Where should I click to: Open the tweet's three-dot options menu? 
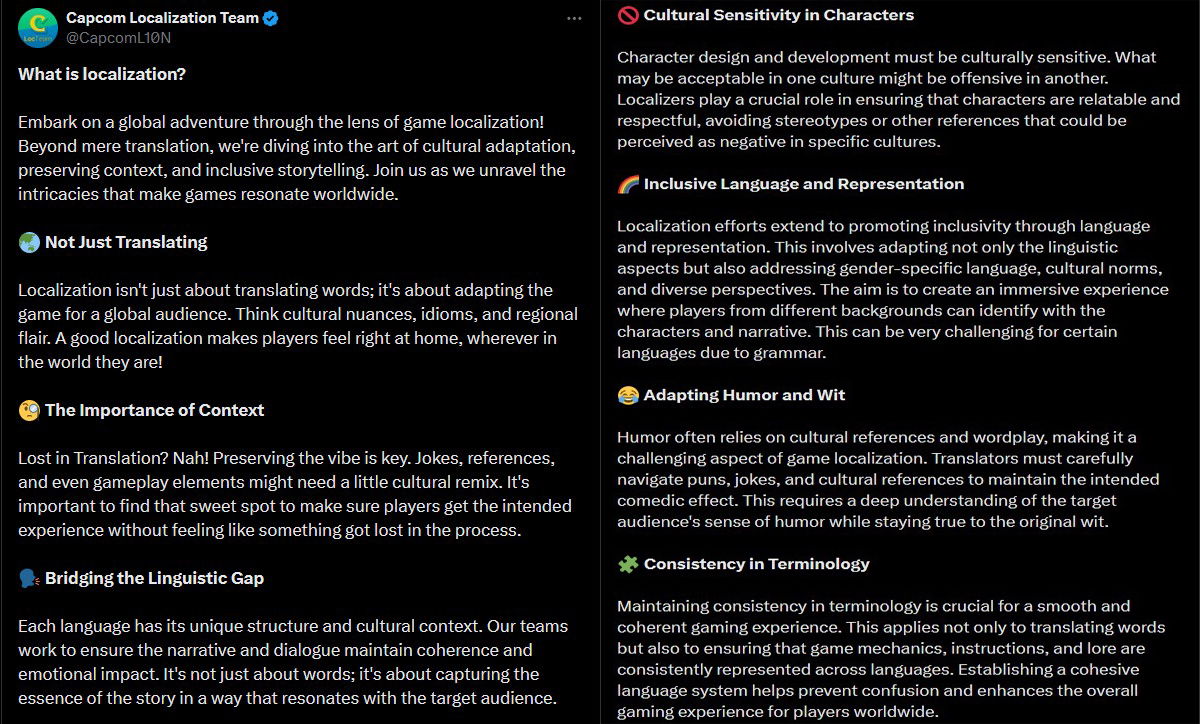click(574, 18)
